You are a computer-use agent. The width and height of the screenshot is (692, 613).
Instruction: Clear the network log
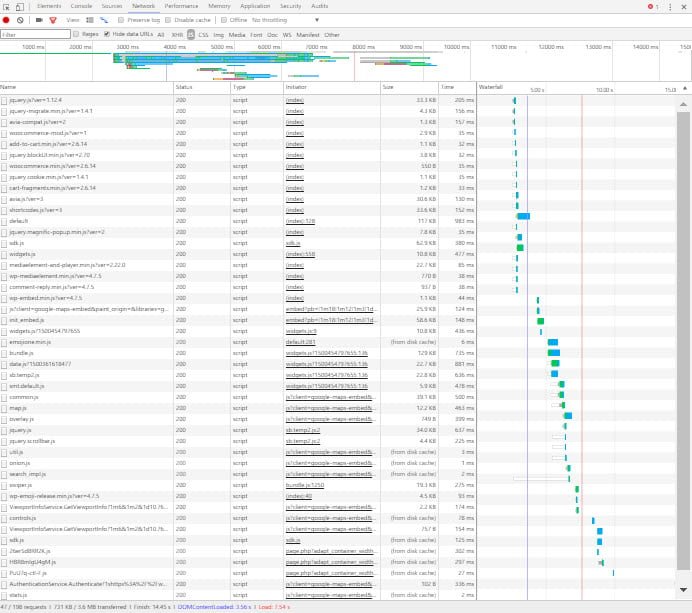click(20, 20)
